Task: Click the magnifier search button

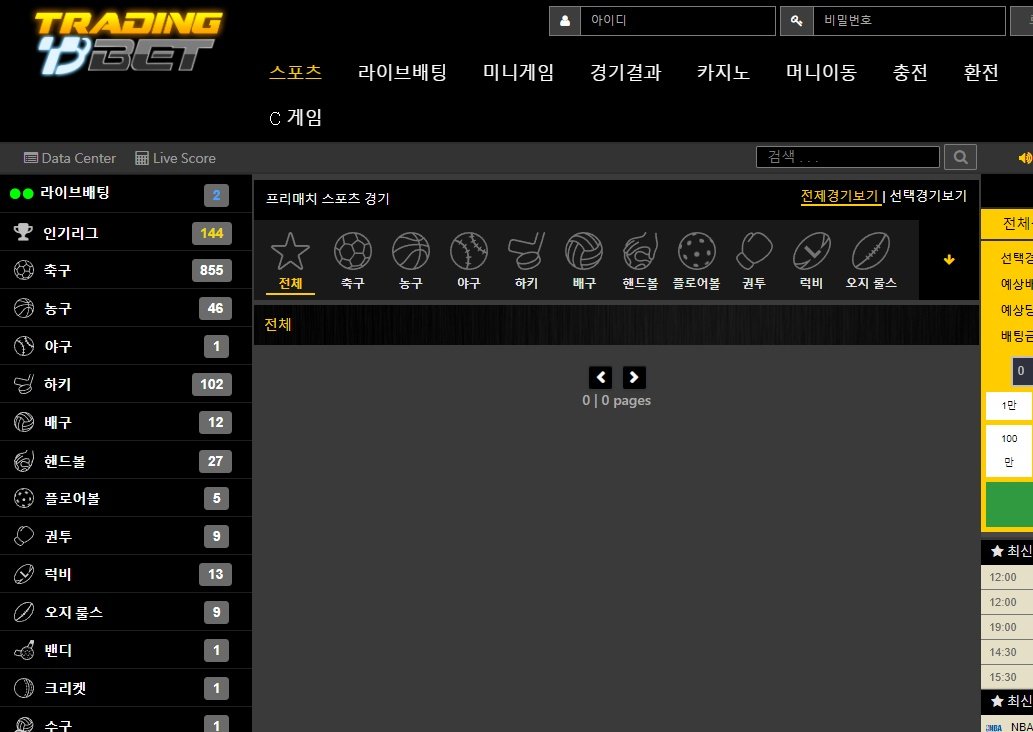Action: pyautogui.click(x=960, y=157)
